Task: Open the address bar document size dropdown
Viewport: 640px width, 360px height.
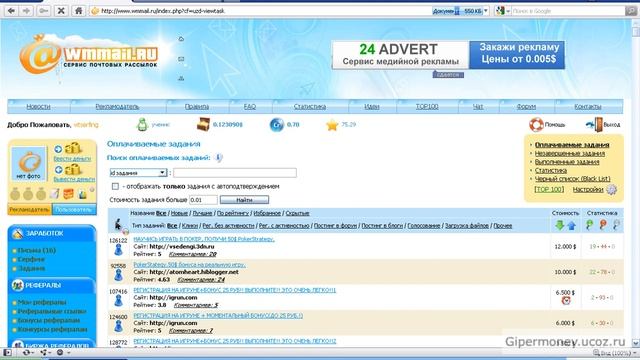Action: pyautogui.click(x=485, y=11)
